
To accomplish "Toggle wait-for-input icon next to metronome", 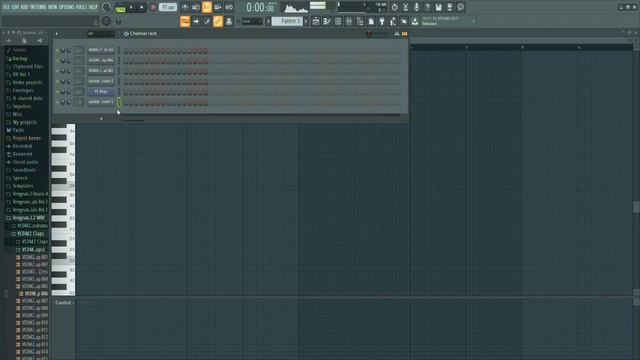I will click(196, 7).
